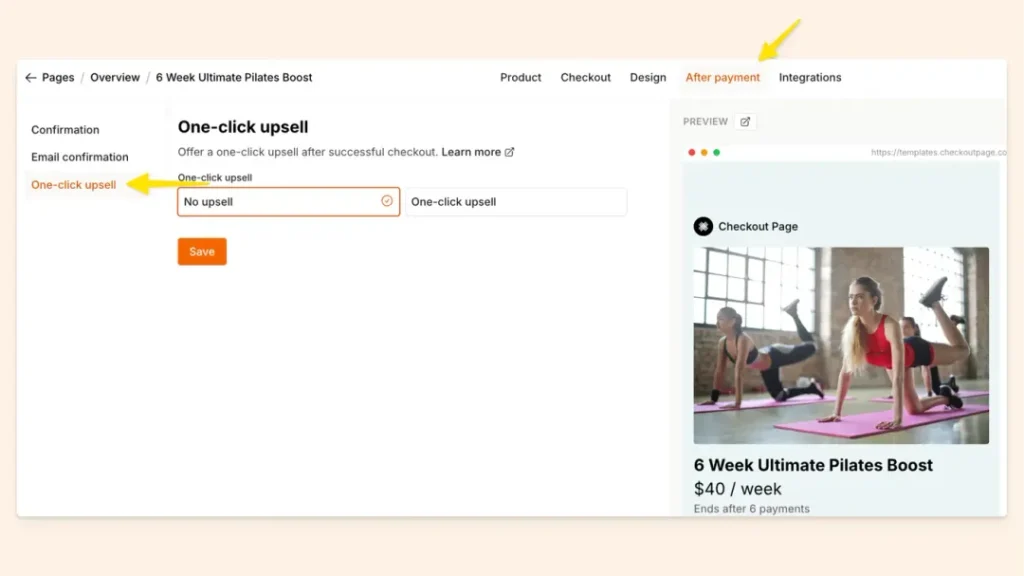Open the Design tab
The height and width of the screenshot is (576, 1024).
click(x=648, y=77)
